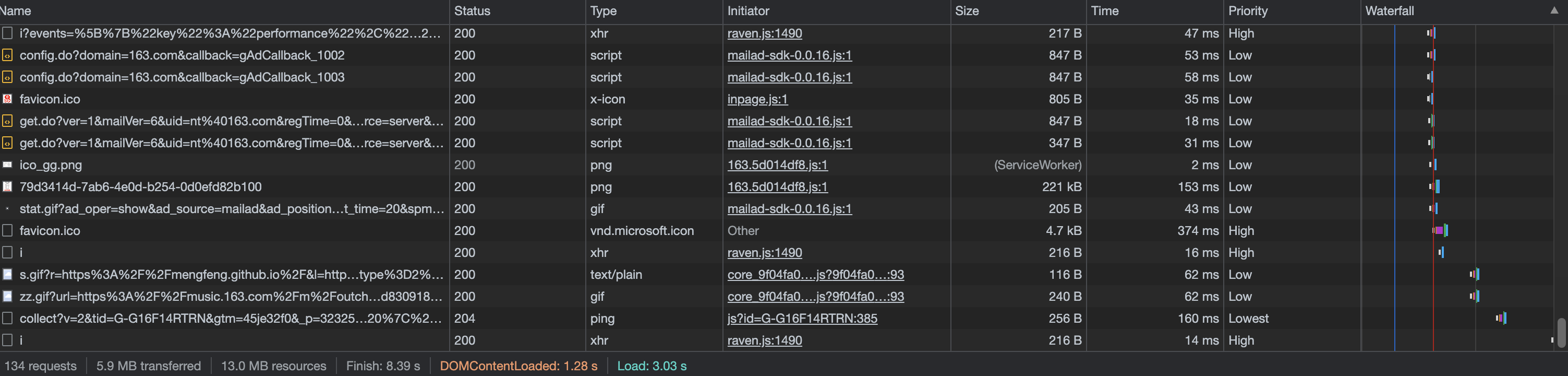Select the i?events performance request row name
1568x376 pixels.
pos(230,33)
